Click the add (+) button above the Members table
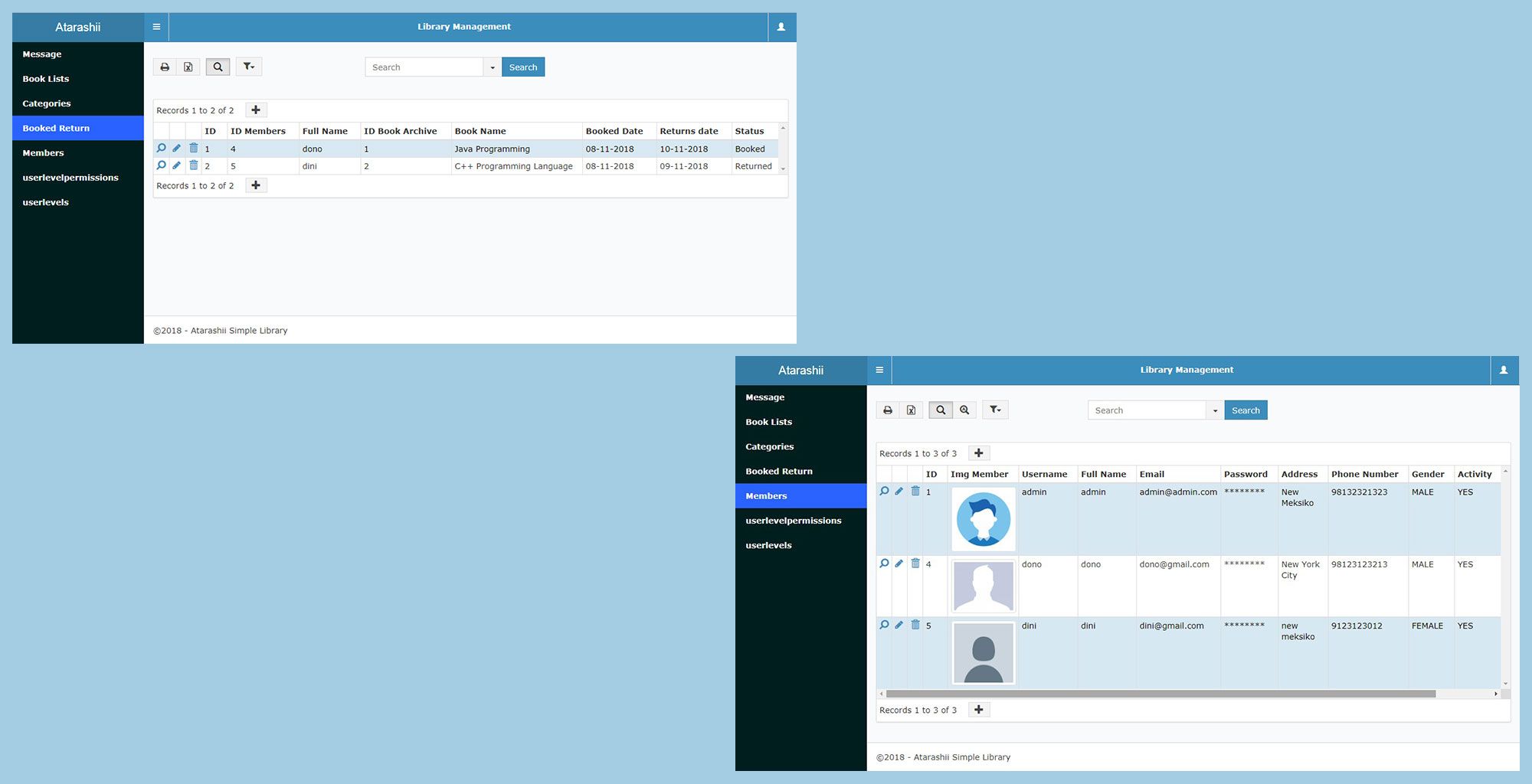Image resolution: width=1532 pixels, height=784 pixels. tap(978, 453)
